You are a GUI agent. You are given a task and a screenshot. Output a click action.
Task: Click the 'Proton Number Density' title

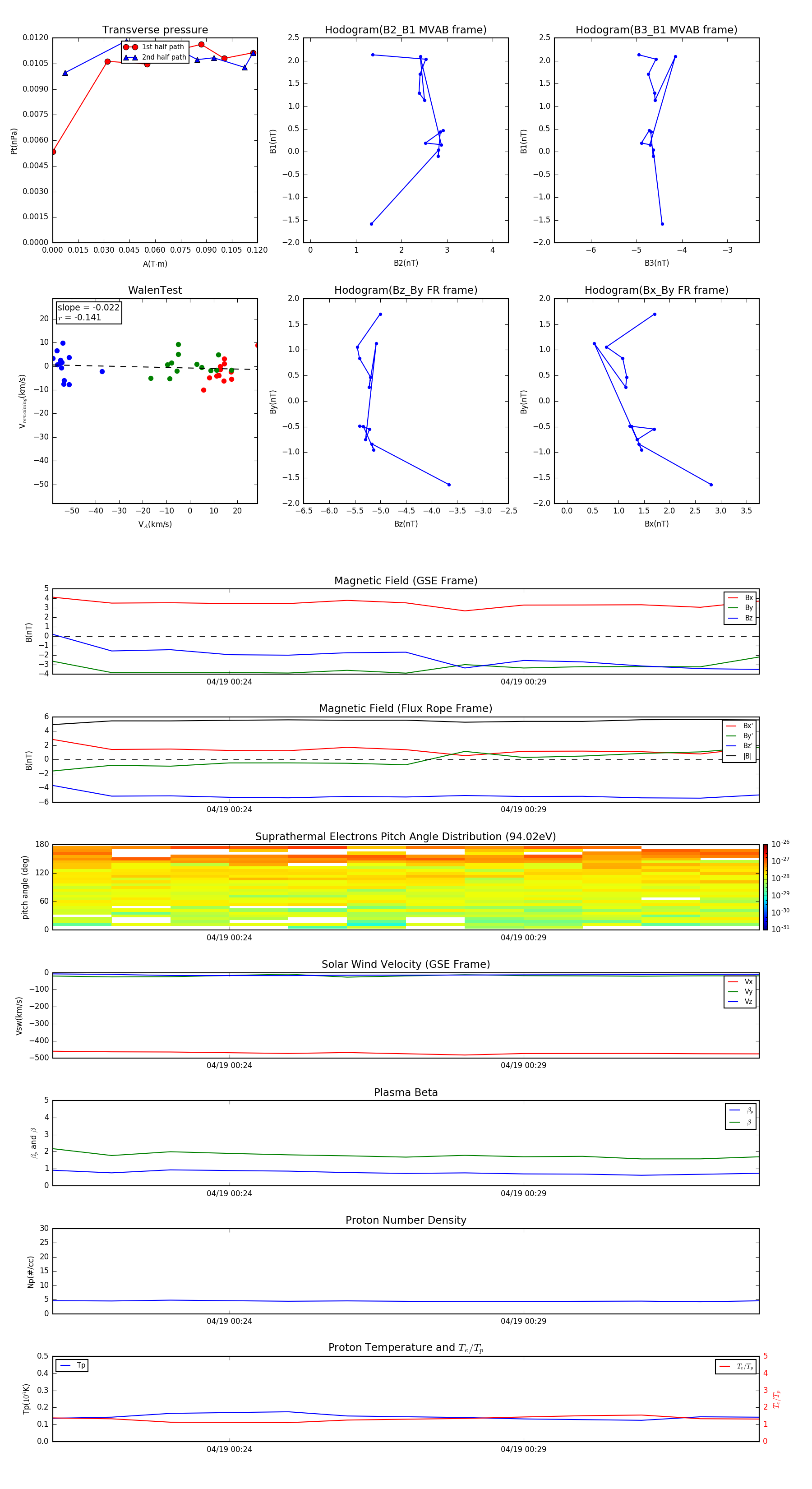click(x=406, y=1220)
